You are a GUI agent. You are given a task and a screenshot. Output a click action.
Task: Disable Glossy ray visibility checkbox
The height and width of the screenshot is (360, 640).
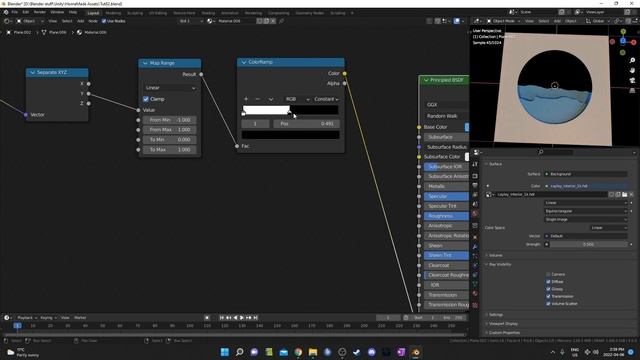(548, 289)
